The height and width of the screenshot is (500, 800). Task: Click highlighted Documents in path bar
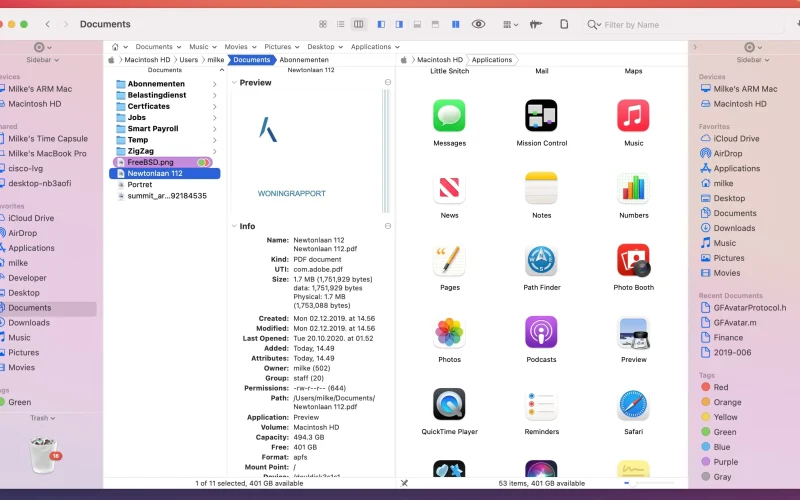point(252,60)
